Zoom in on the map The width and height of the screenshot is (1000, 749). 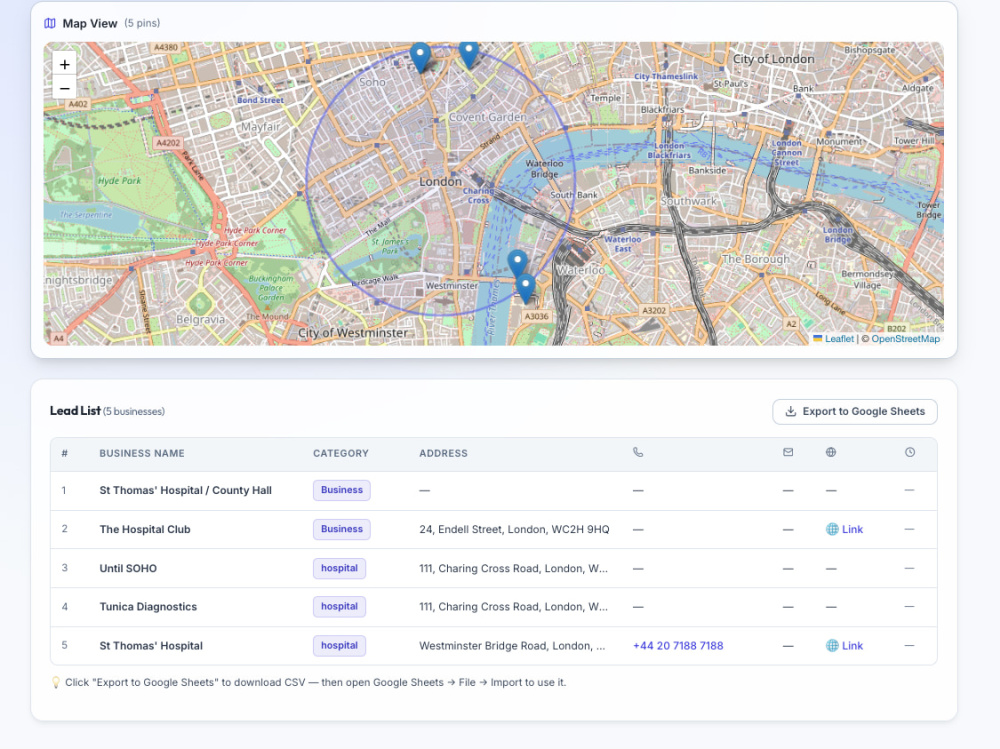(64, 64)
